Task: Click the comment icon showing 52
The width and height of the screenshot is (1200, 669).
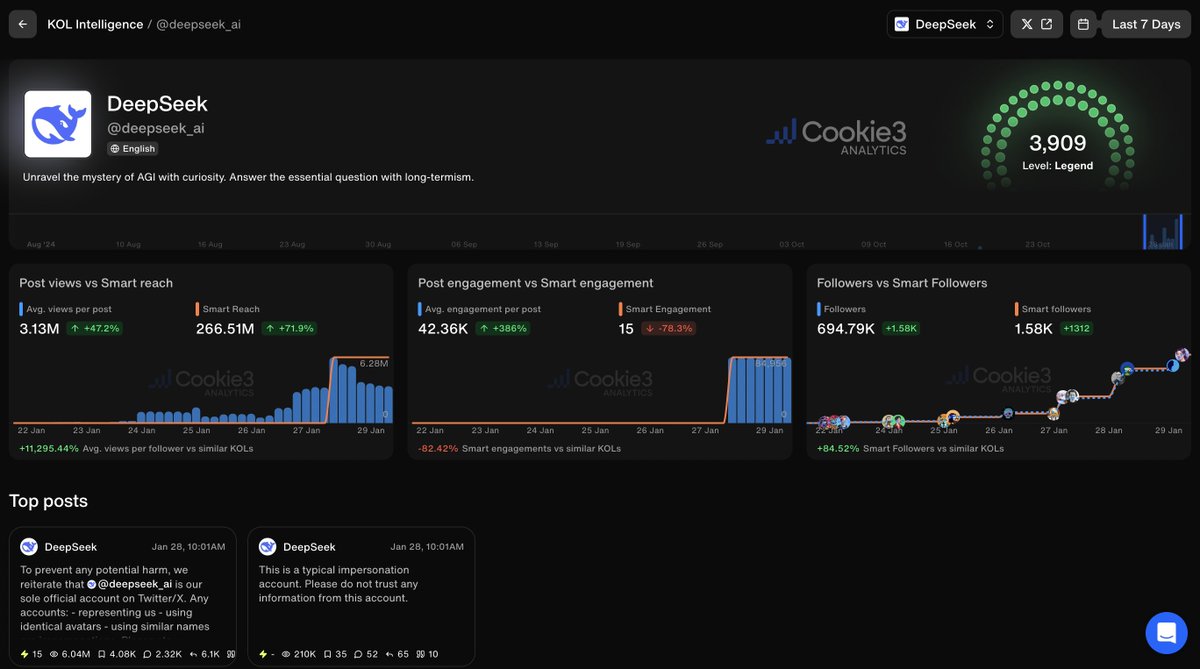Action: [359, 654]
